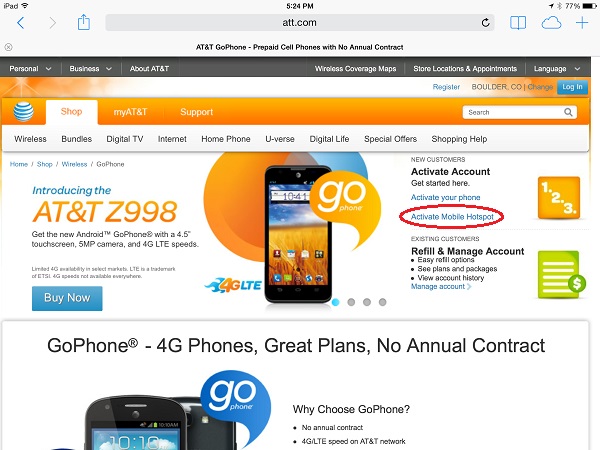Open the bookmarks book icon

point(518,23)
